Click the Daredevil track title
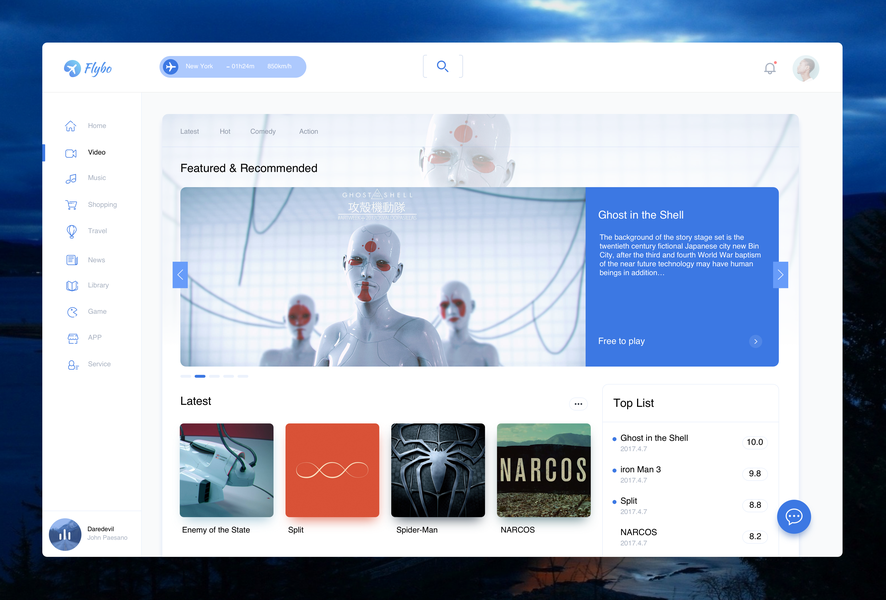Image resolution: width=886 pixels, height=600 pixels. pyautogui.click(x=101, y=529)
